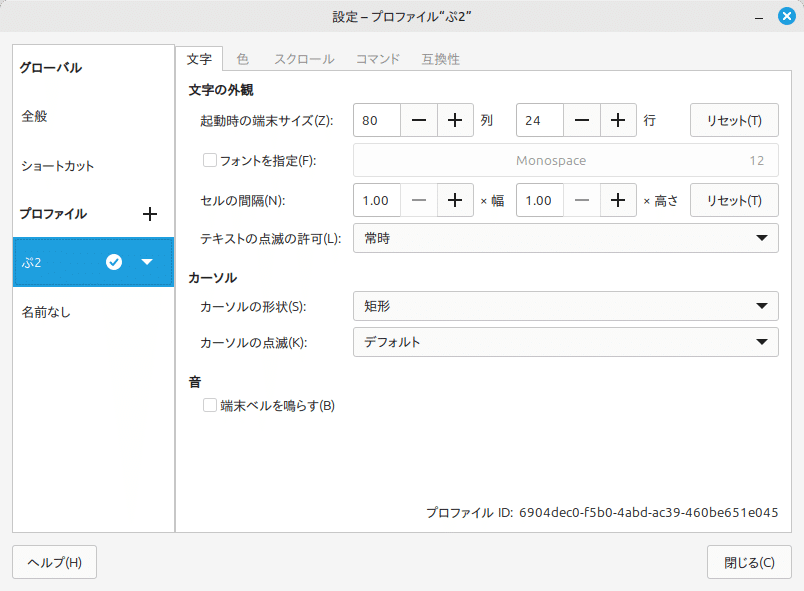Add a new profile with the + icon
The image size is (804, 591).
coord(150,213)
